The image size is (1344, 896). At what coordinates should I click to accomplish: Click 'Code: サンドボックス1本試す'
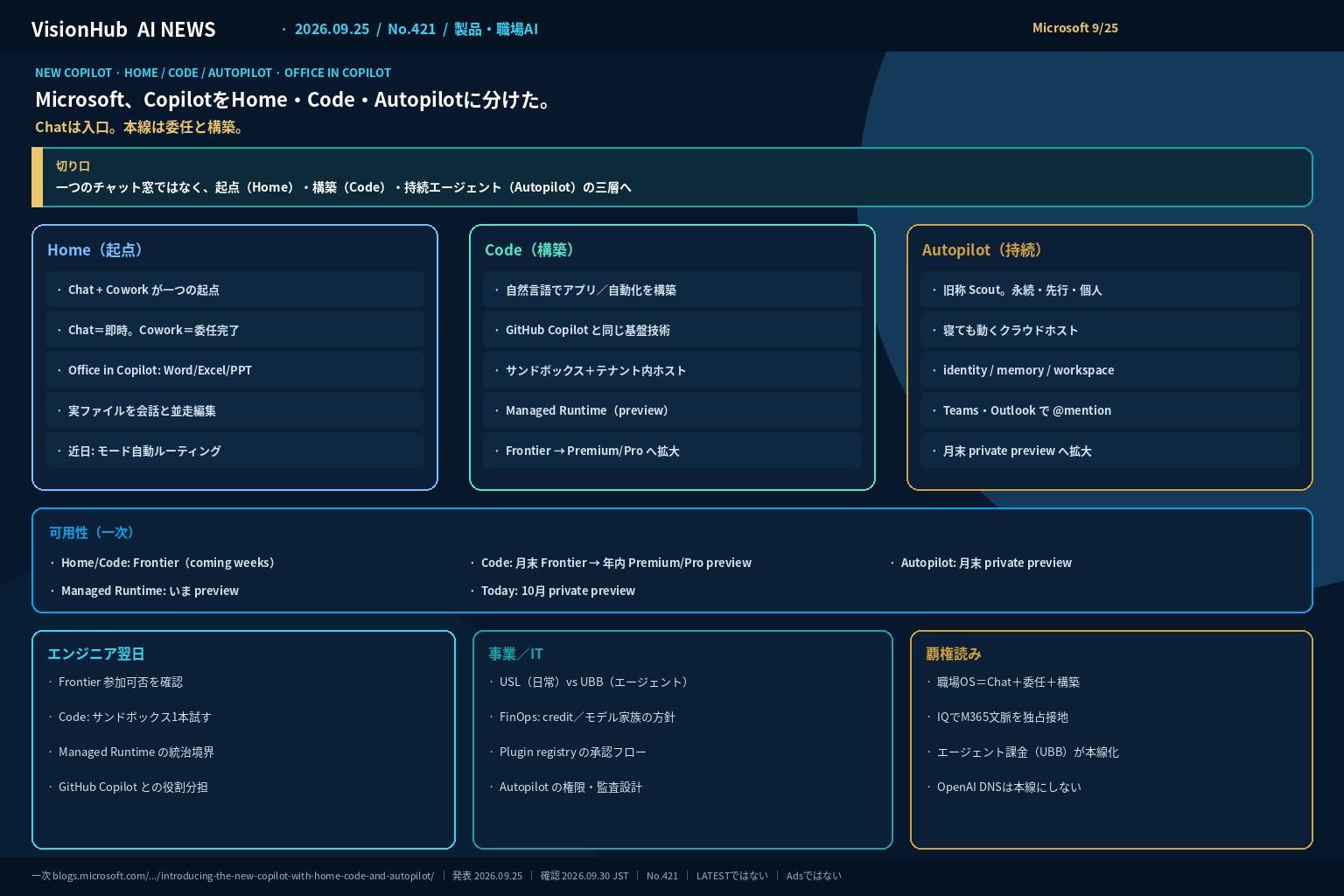[135, 717]
